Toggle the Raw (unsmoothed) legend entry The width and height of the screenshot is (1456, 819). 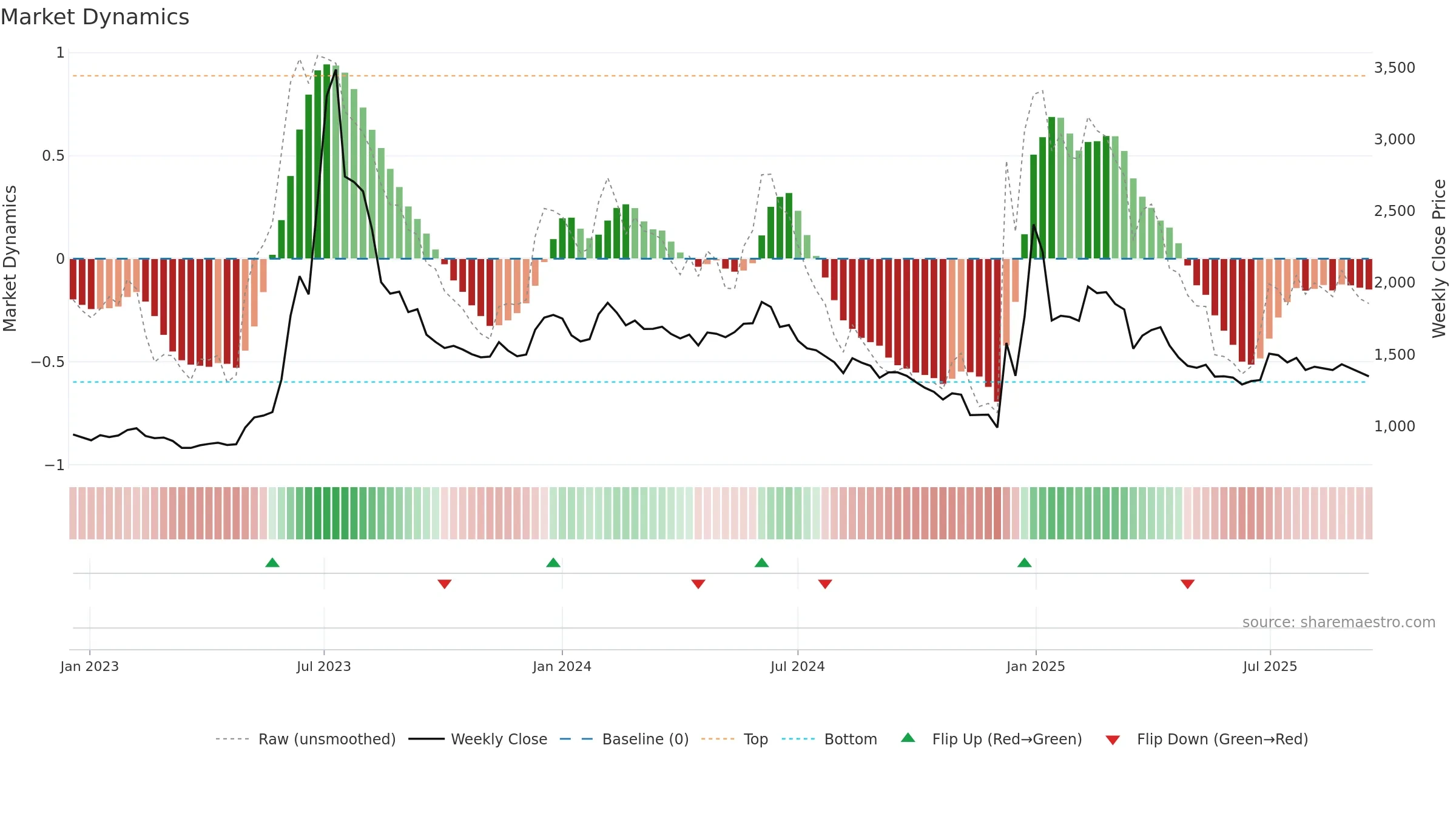click(x=305, y=739)
